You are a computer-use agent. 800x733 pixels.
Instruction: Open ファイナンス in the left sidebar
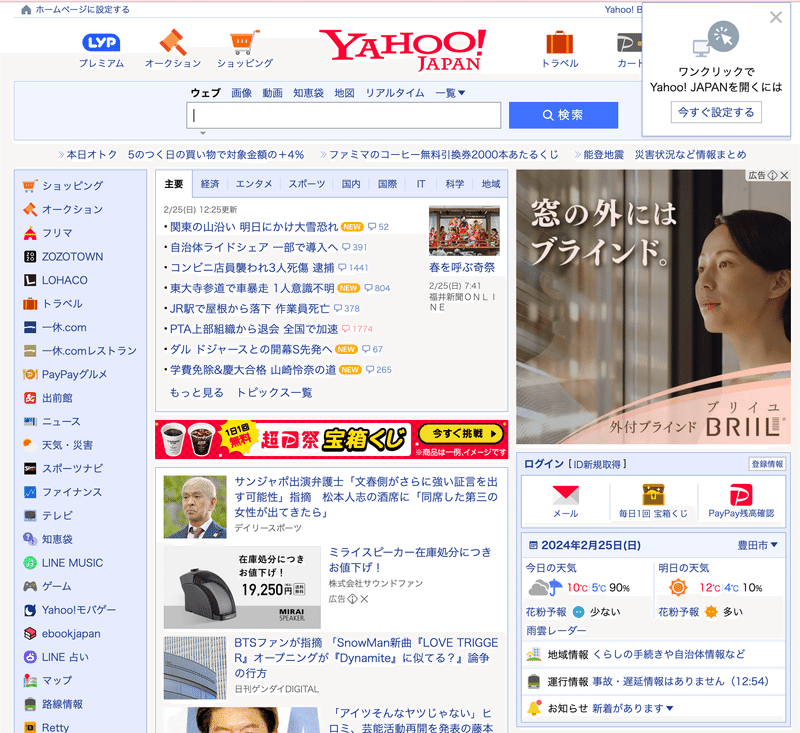(72, 492)
